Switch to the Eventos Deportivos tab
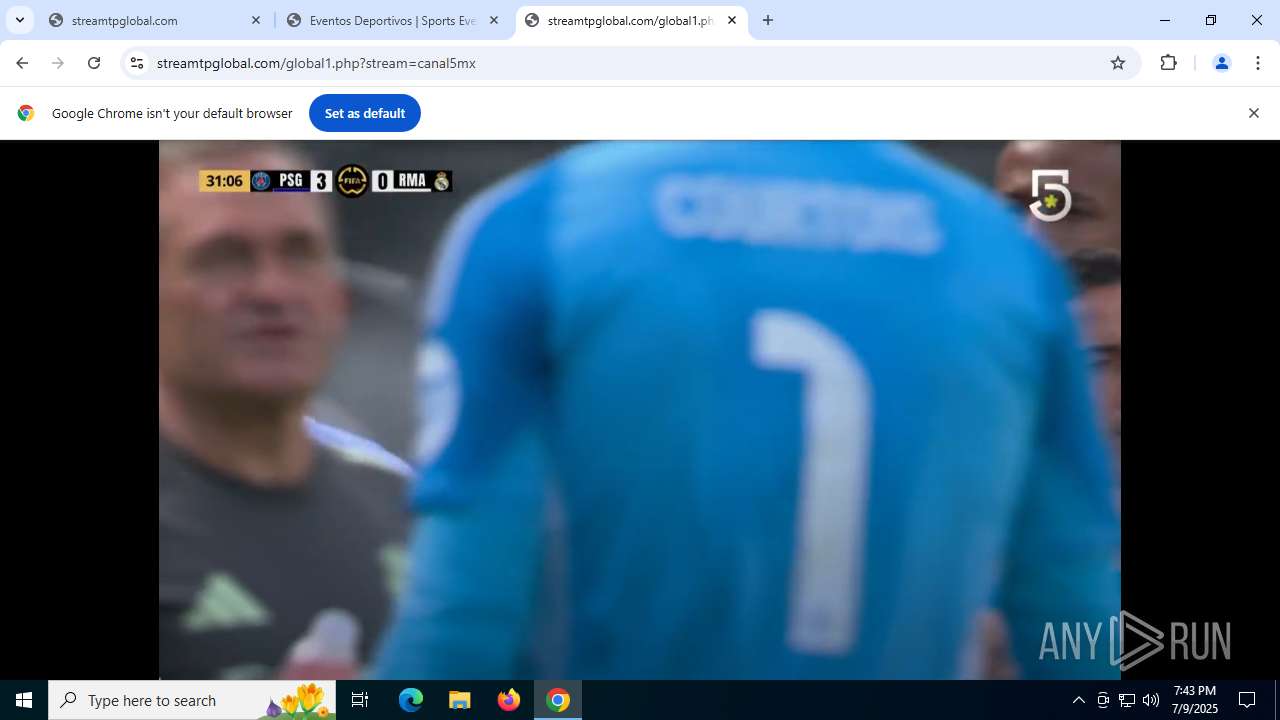The image size is (1280, 720). (x=392, y=20)
